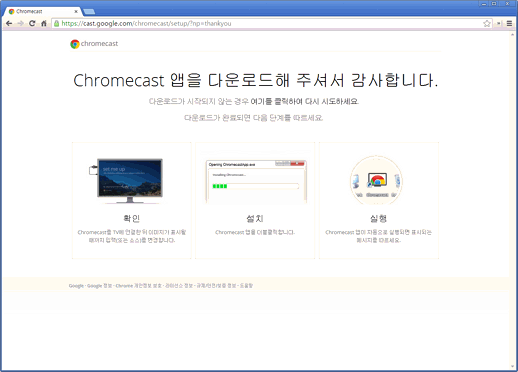This screenshot has height=372, width=518.
Task: Close the Chrome window
Action: click(x=508, y=4)
